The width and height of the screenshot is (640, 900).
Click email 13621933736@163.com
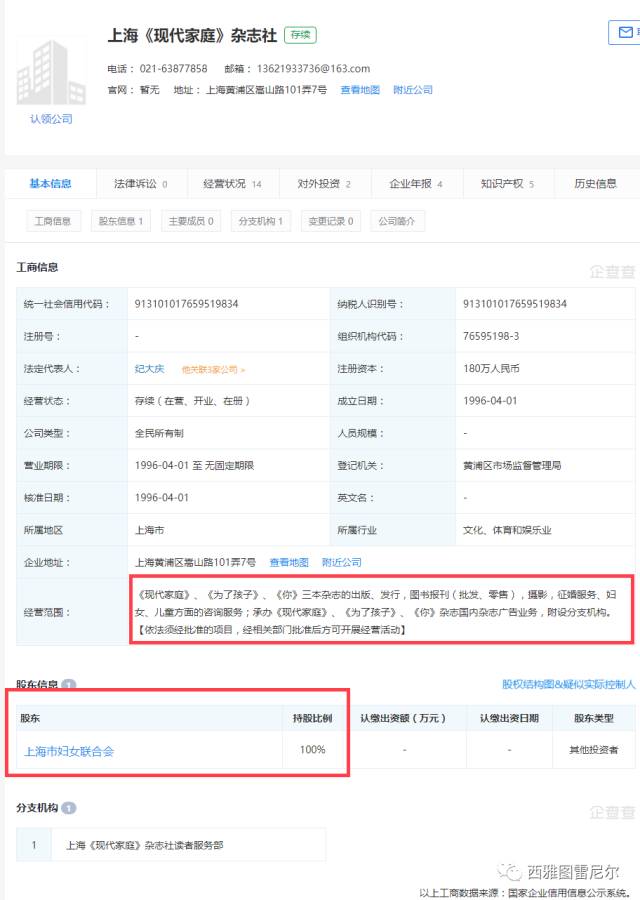pyautogui.click(x=313, y=68)
